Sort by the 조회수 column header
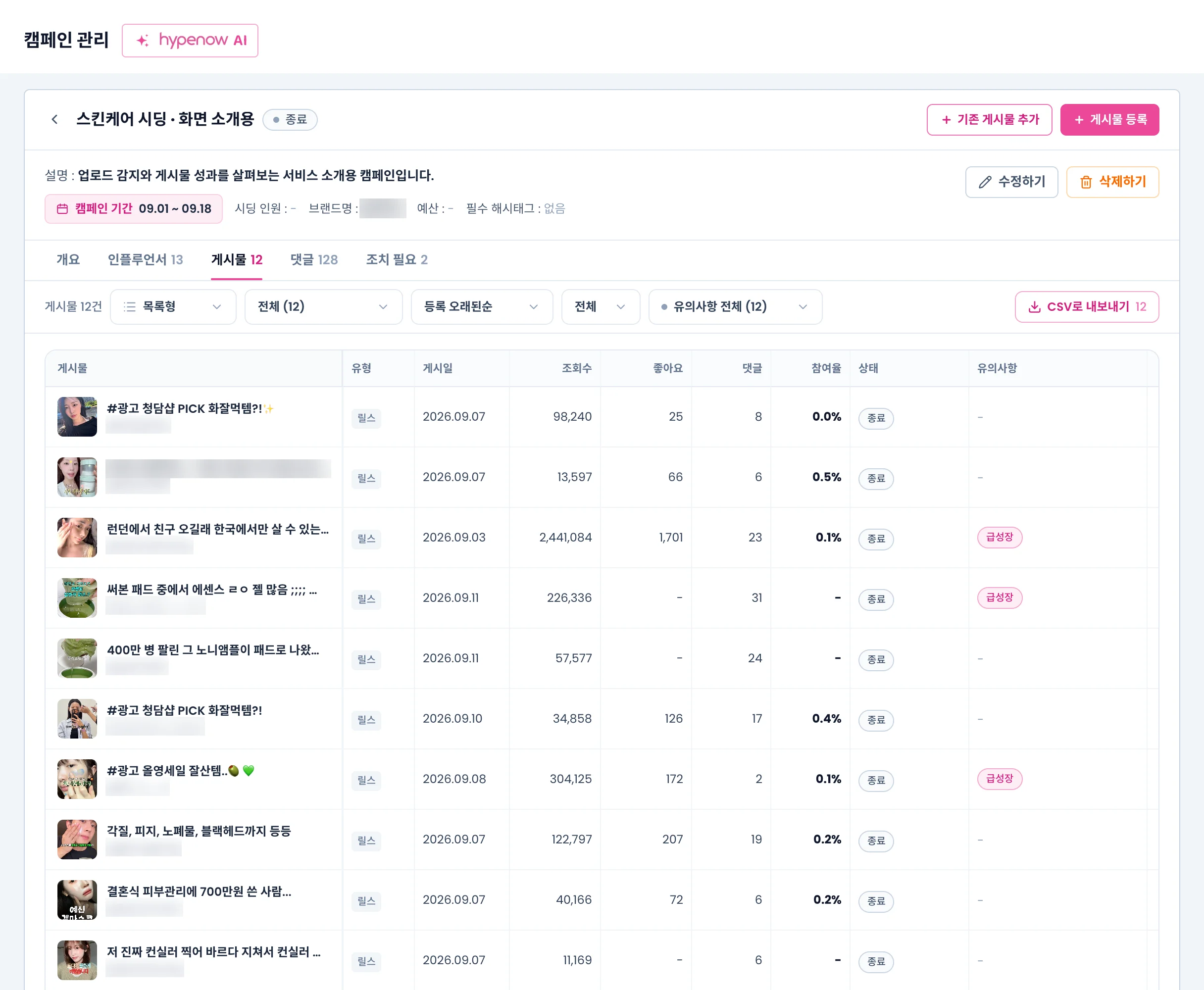The width and height of the screenshot is (1204, 990). pyautogui.click(x=577, y=368)
